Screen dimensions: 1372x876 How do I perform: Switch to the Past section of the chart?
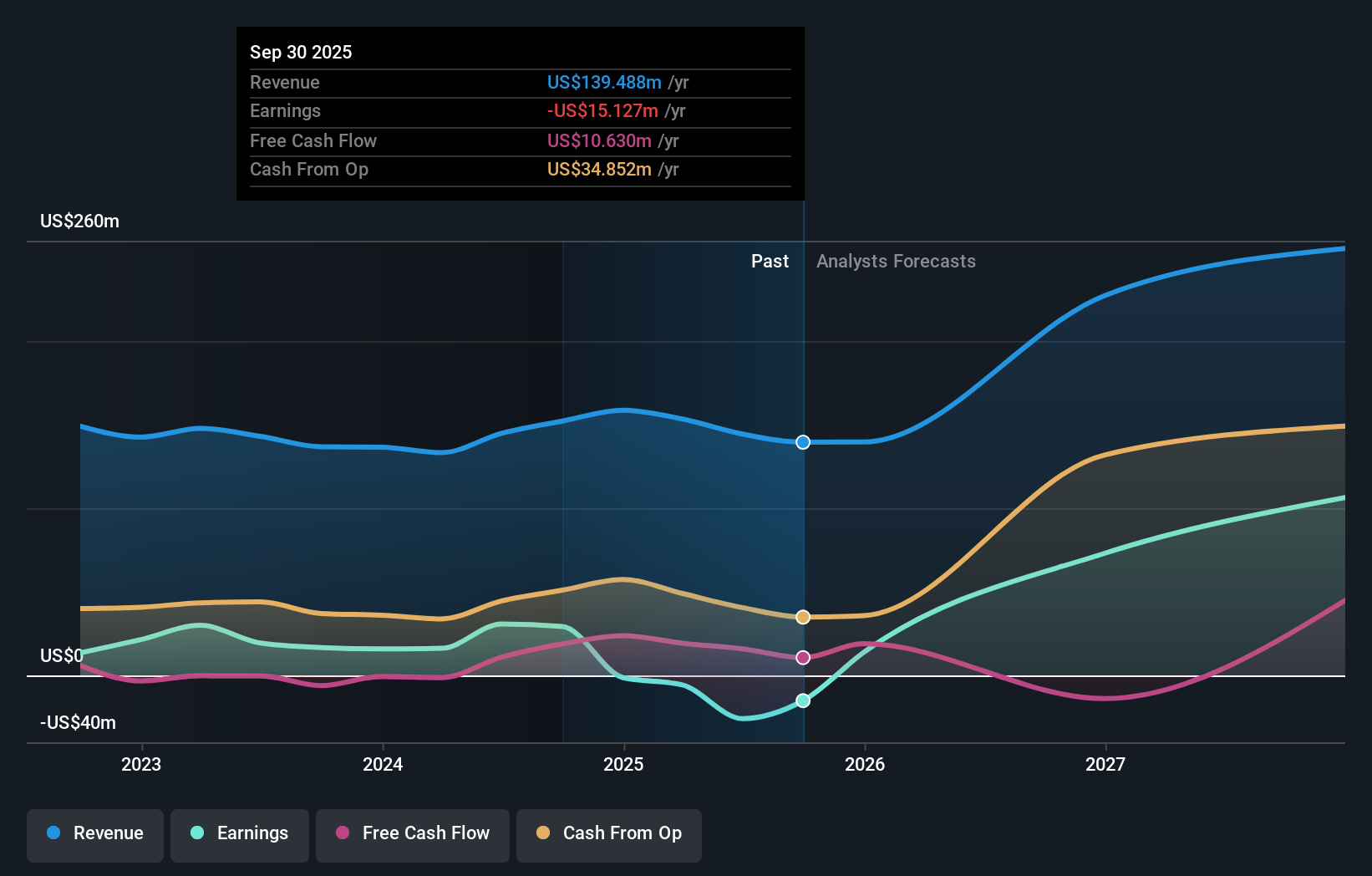tap(770, 261)
